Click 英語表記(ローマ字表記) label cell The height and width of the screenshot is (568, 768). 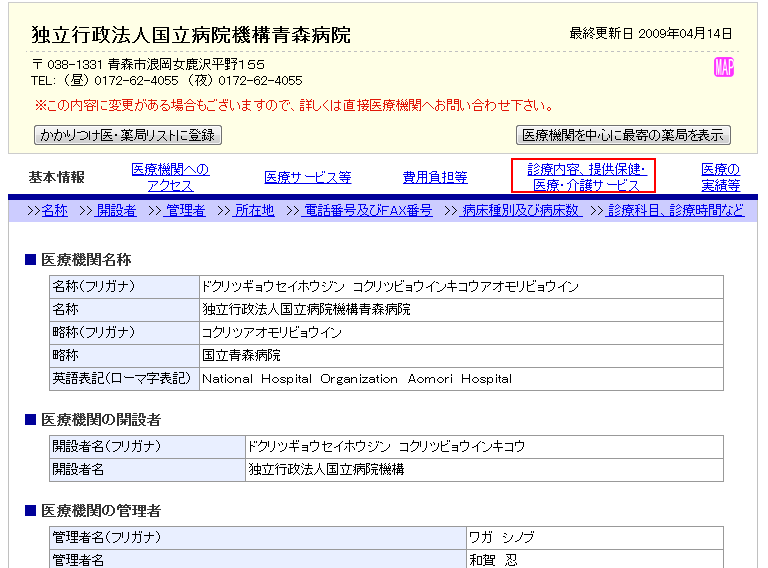click(124, 379)
